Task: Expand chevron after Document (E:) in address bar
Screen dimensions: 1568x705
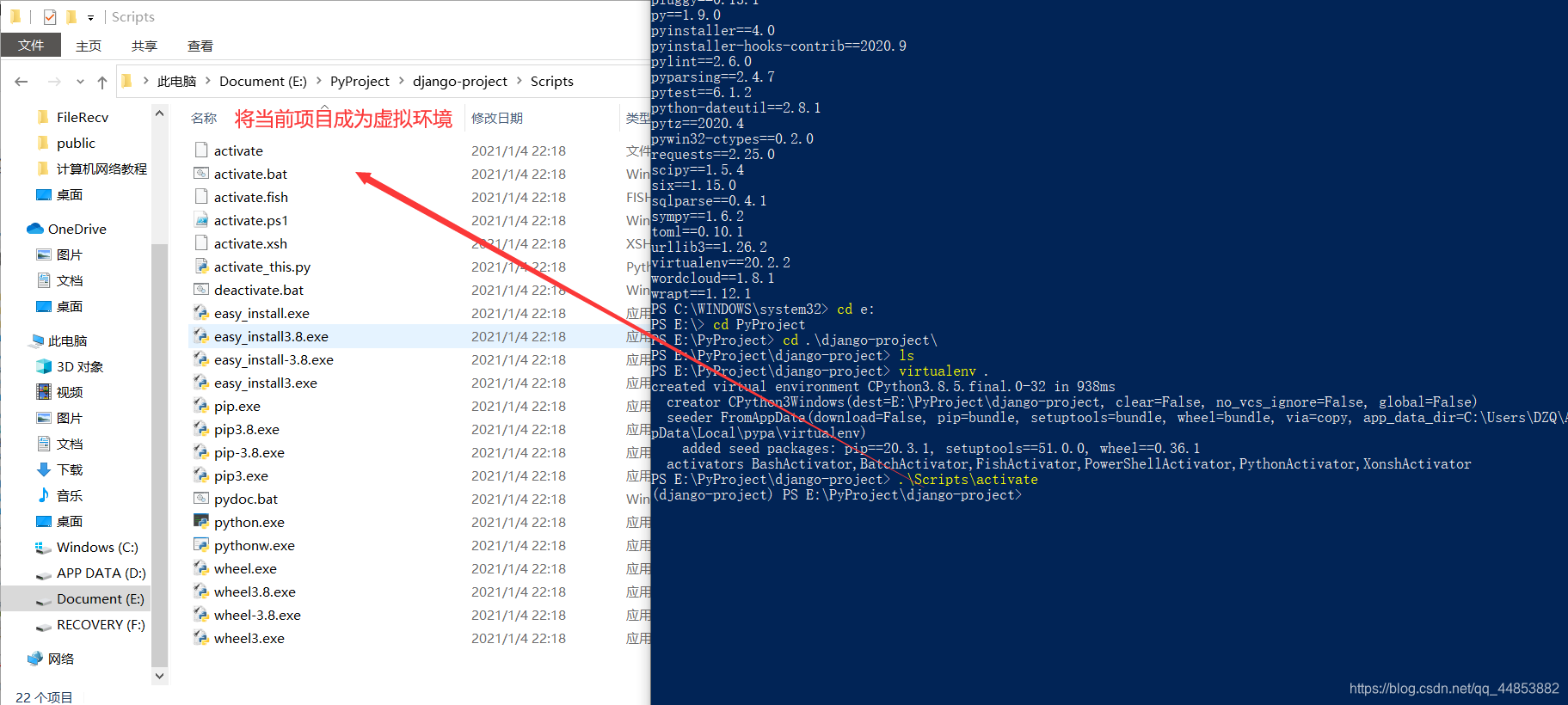Action: [319, 81]
